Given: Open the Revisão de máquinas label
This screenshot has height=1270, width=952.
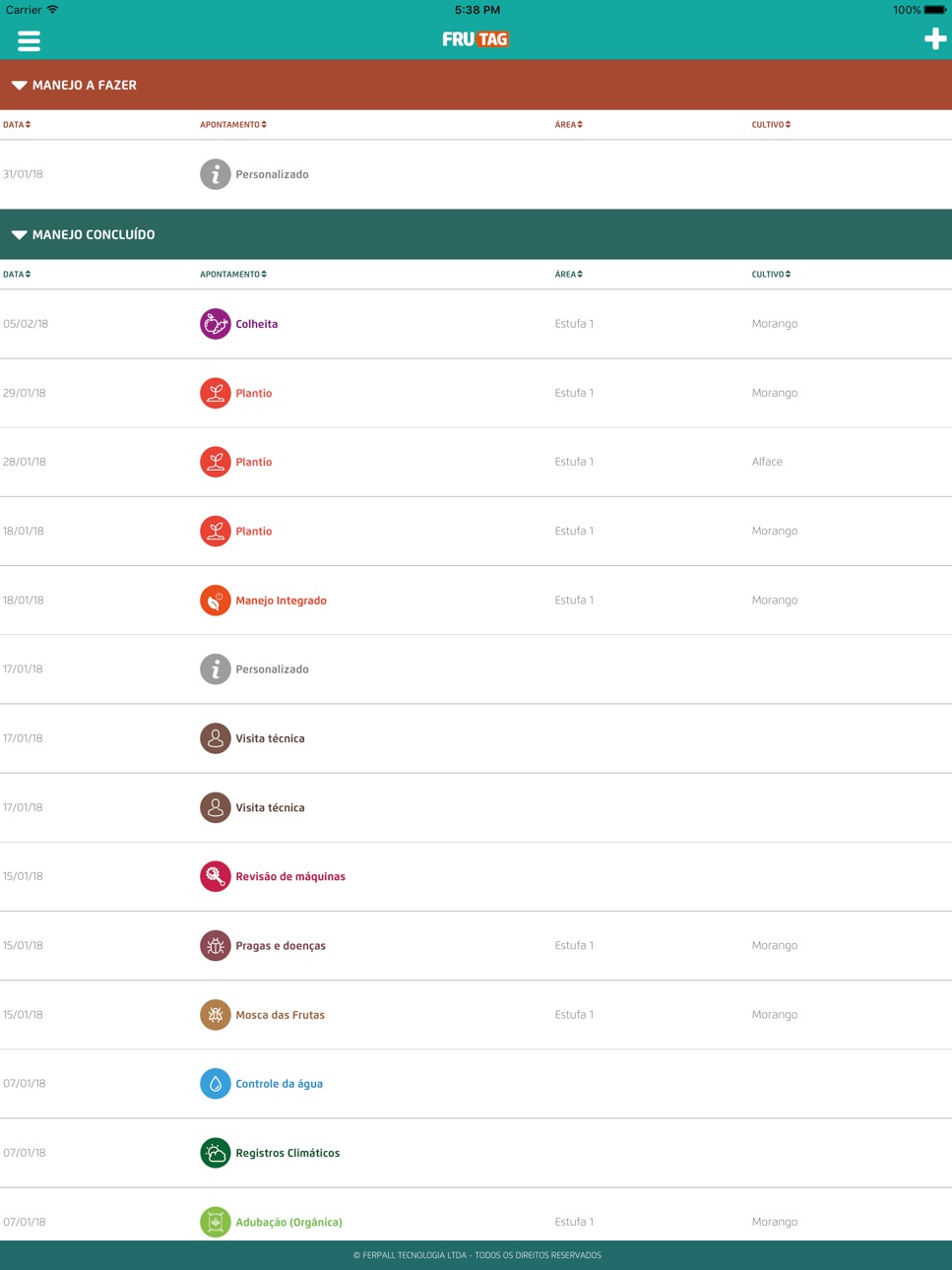Looking at the screenshot, I should (290, 876).
